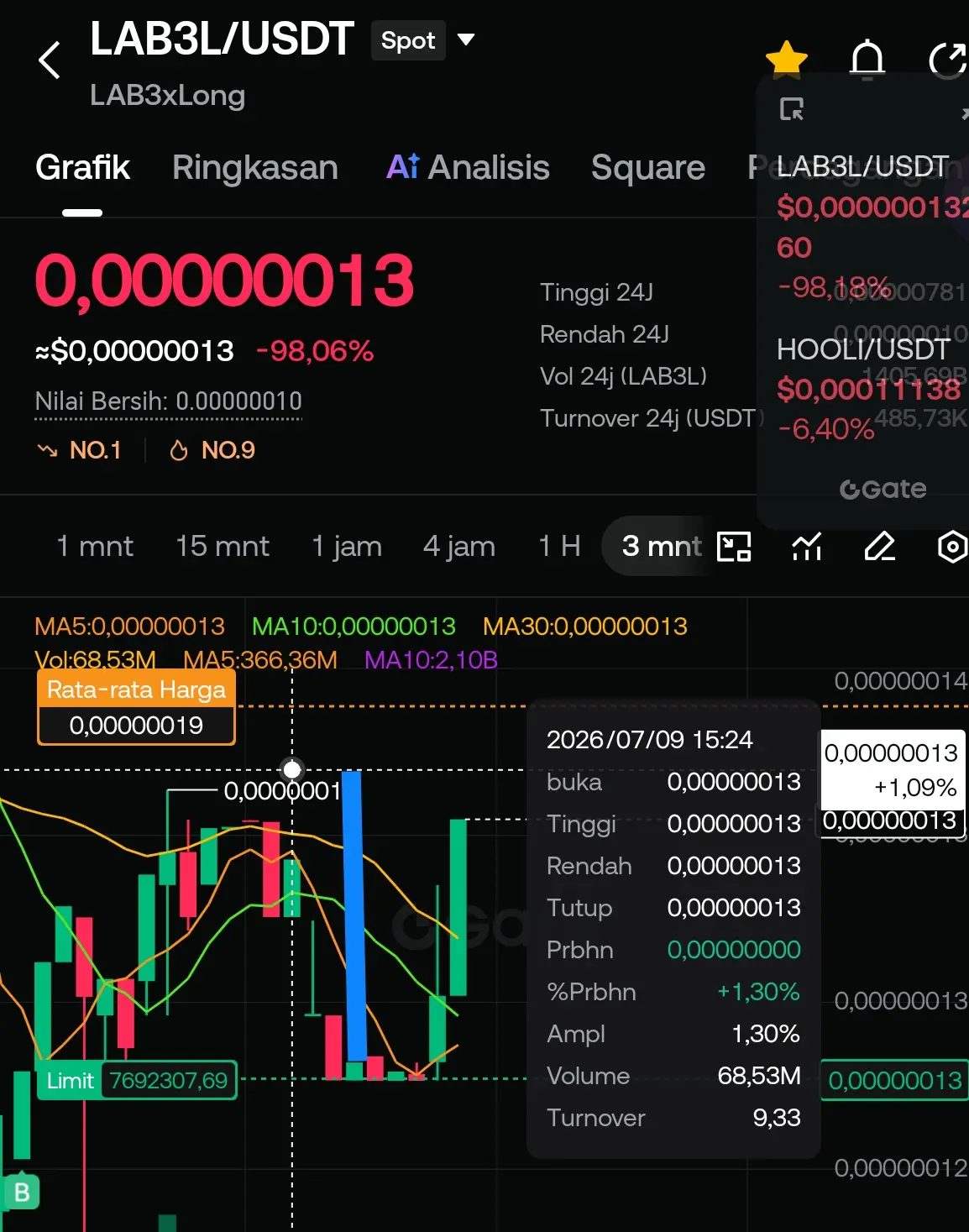969x1232 pixels.
Task: Select the 1 H timeframe
Action: [x=560, y=547]
